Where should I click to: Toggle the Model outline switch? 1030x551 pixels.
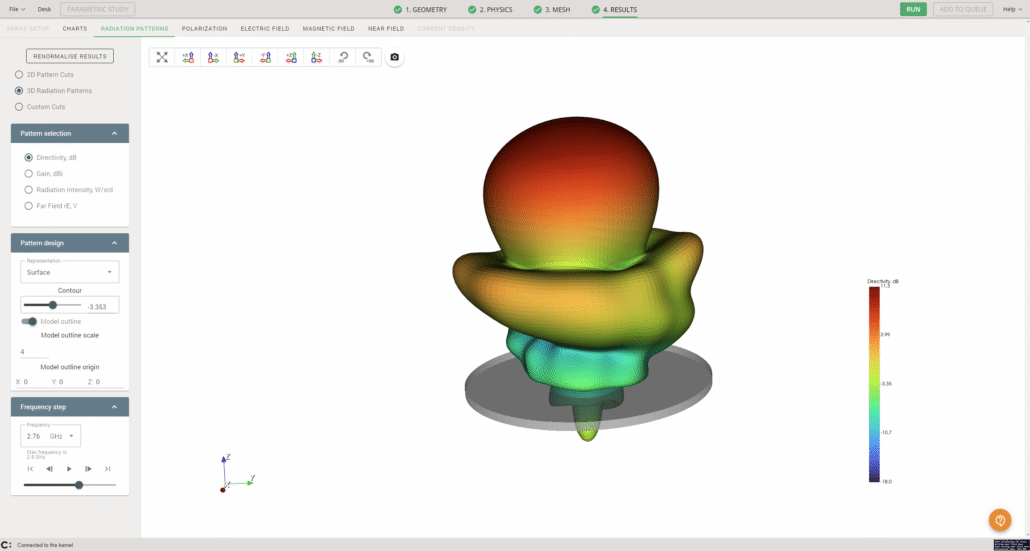31,321
